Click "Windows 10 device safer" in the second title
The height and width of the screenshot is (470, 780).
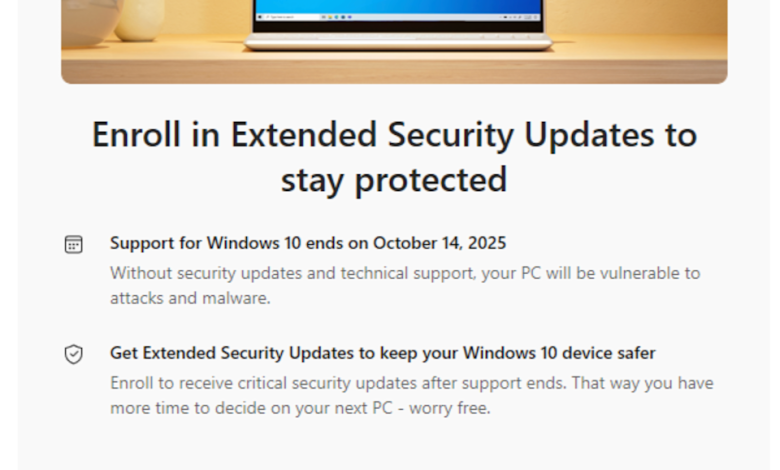click(560, 353)
